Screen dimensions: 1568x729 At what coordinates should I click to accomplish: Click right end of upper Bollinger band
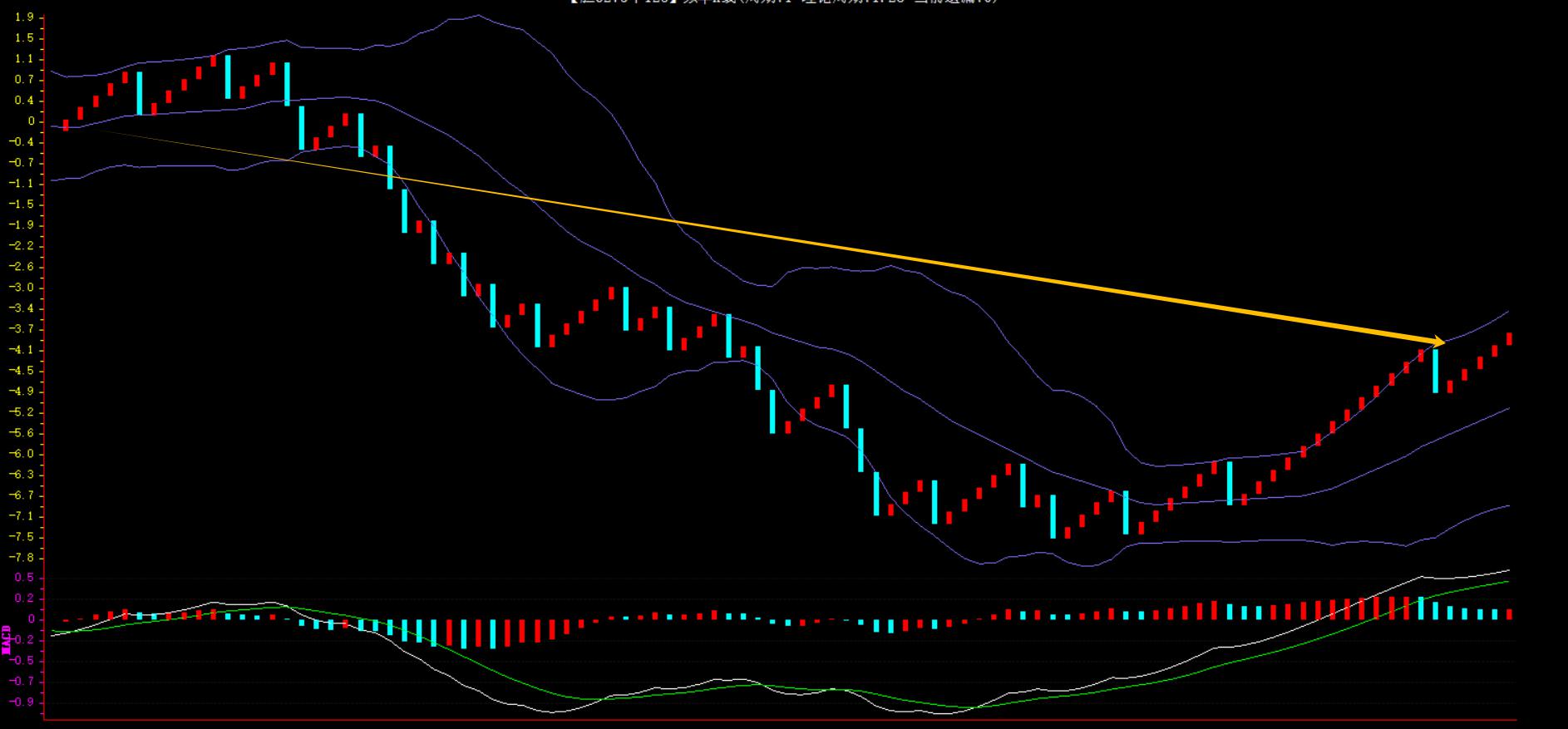tap(1508, 312)
